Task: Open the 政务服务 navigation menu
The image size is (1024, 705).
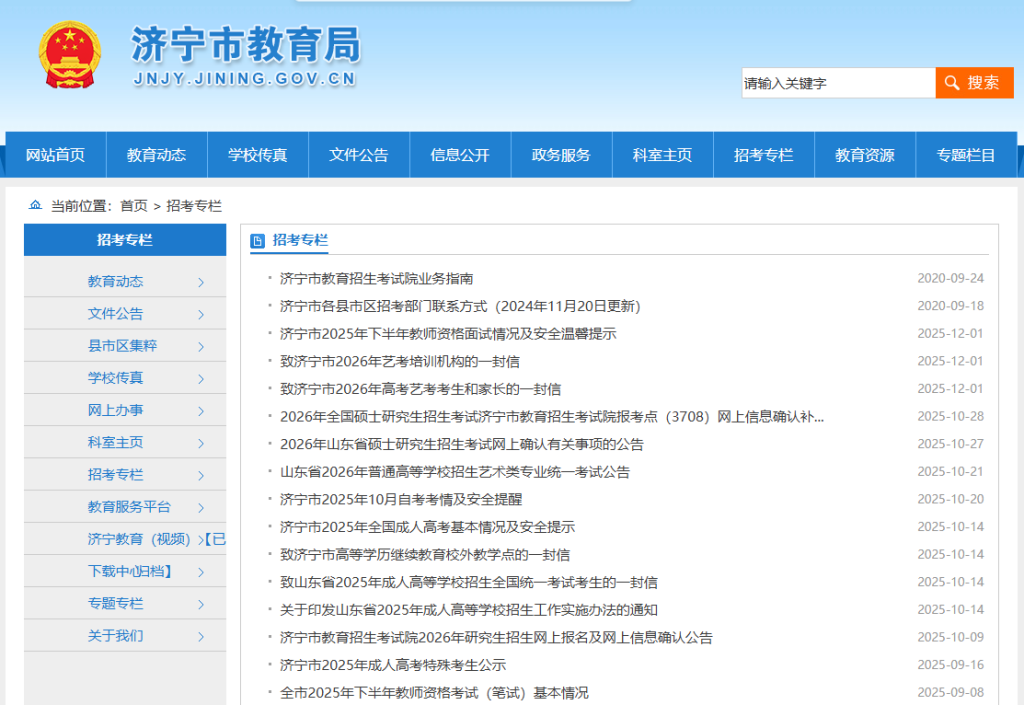Action: [561, 154]
